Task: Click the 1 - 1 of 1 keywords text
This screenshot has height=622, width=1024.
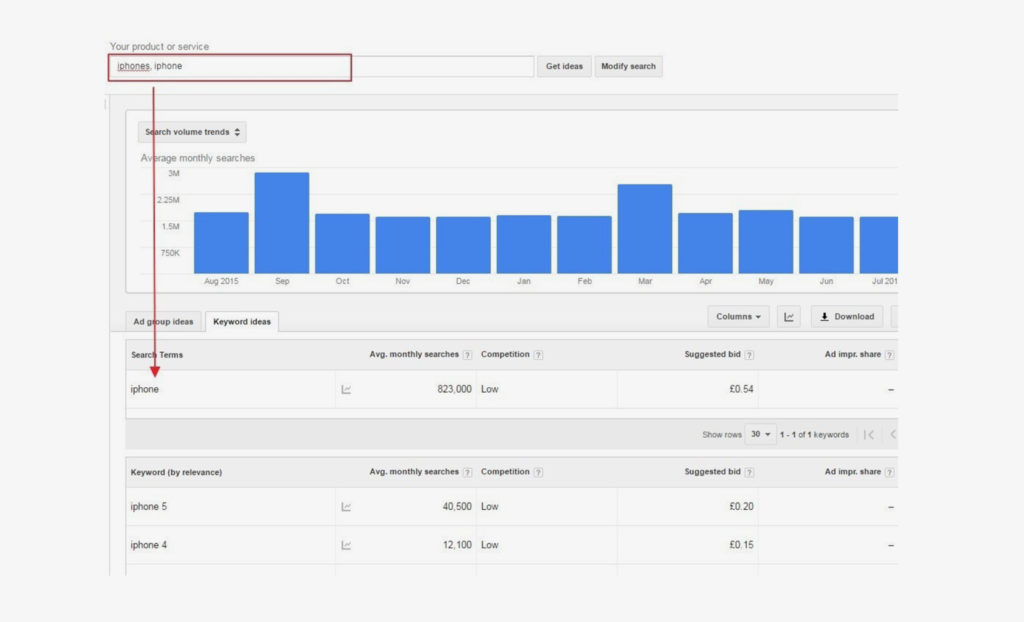Action: point(814,434)
